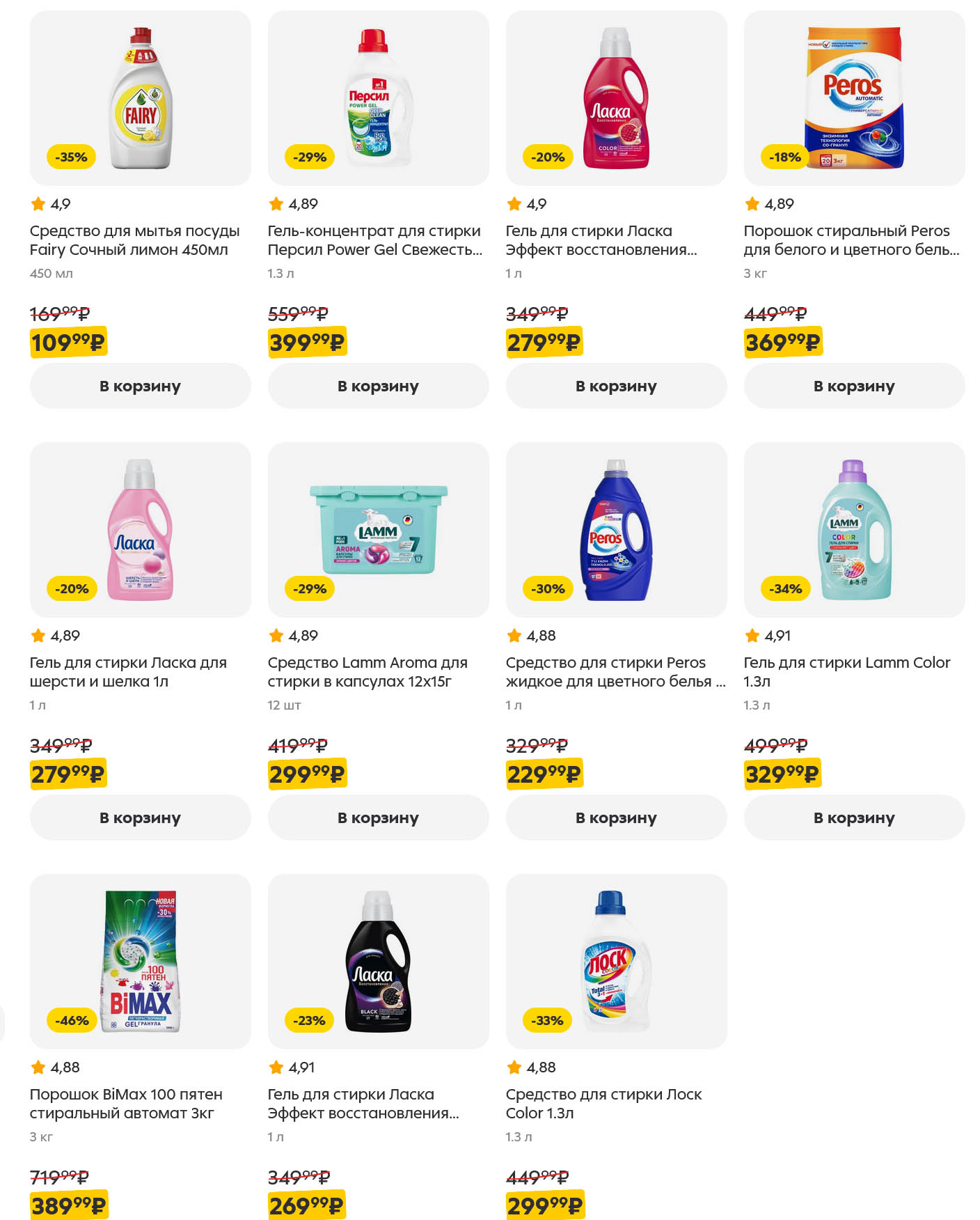Add Lamm Color 1.3л gel to cart
This screenshot has width=980, height=1220.
point(854,818)
